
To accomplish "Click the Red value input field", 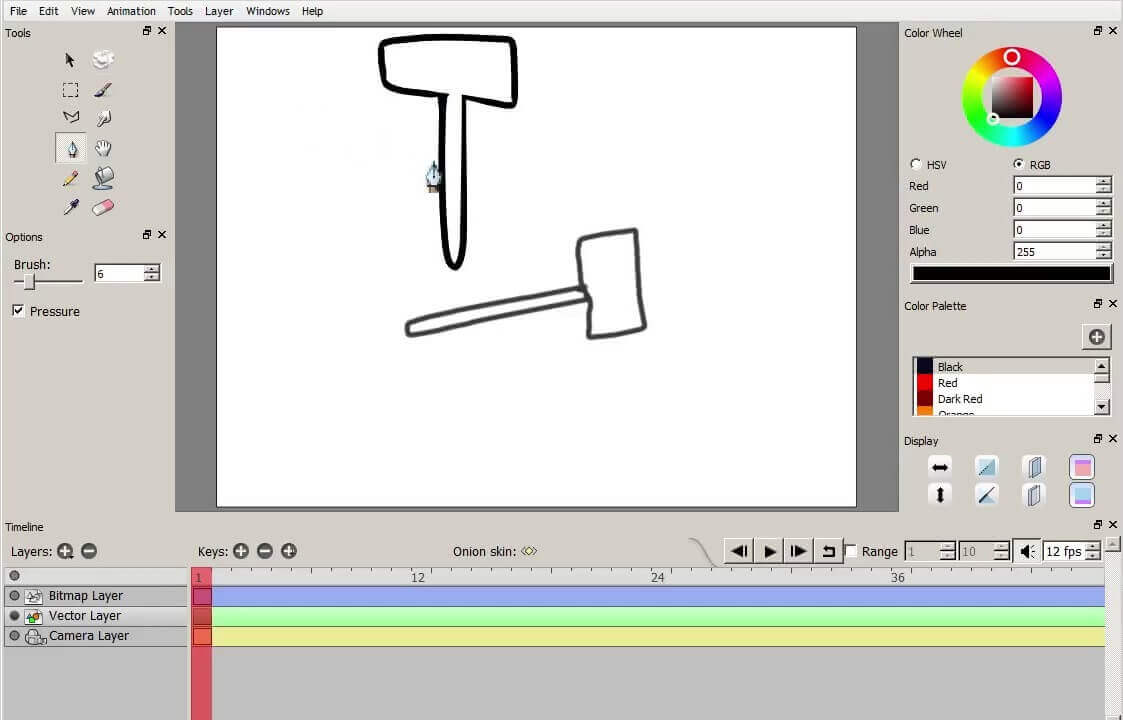I will 1054,186.
